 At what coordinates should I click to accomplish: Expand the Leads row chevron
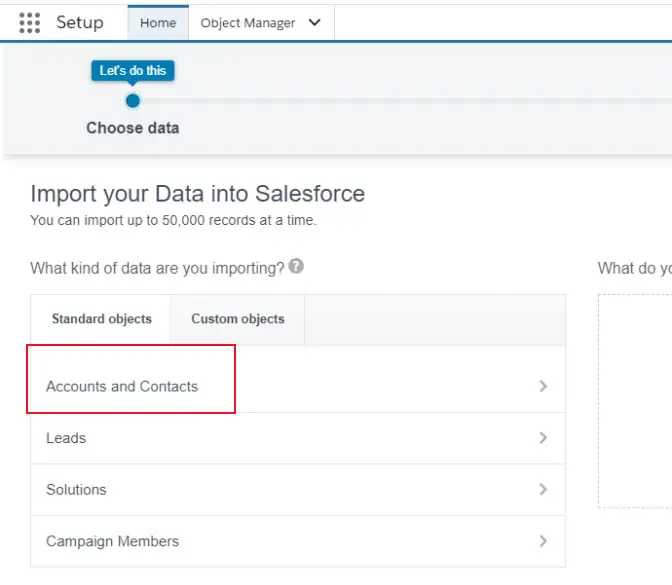click(x=543, y=438)
